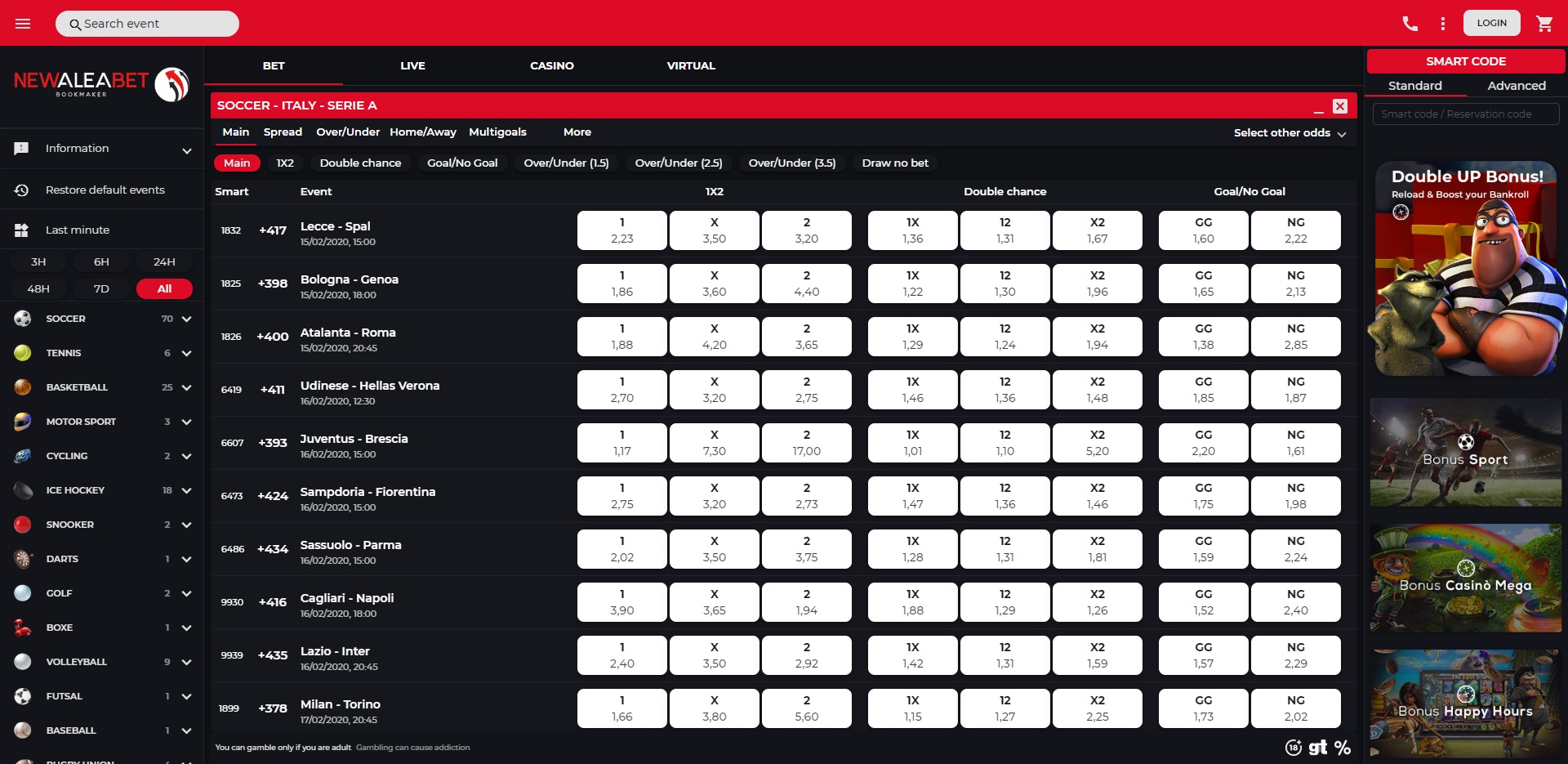Viewport: 1568px width, 764px height.
Task: Set time filter to 48H
Action: click(38, 289)
